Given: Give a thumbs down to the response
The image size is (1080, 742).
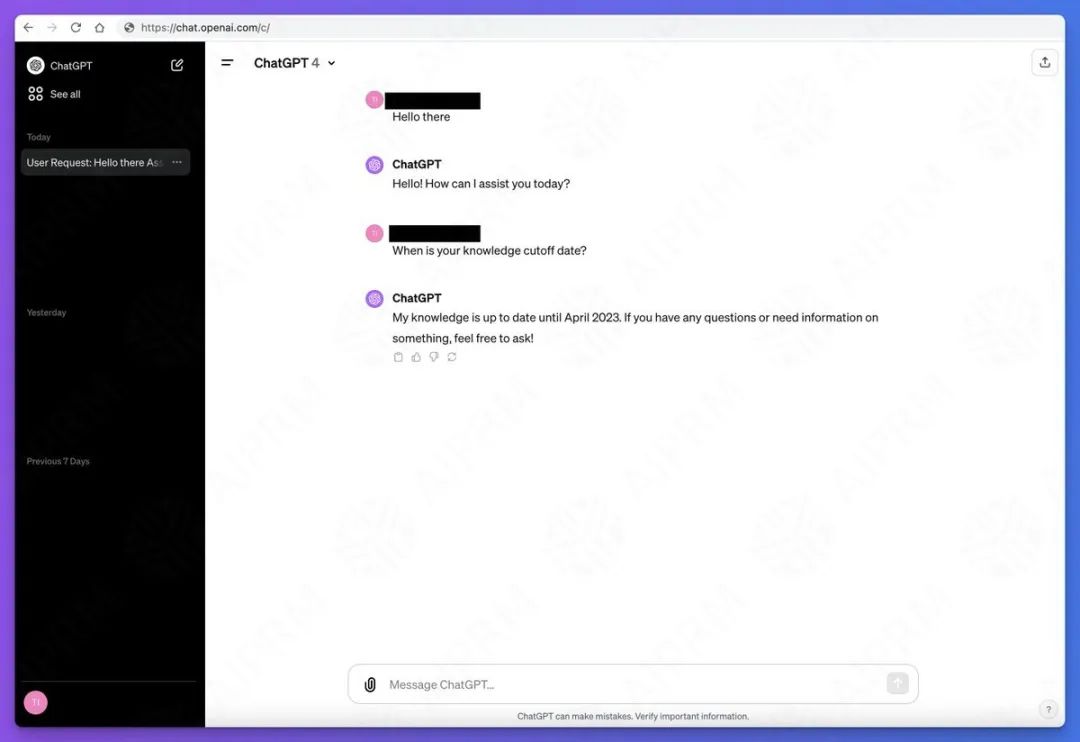Looking at the screenshot, I should click(434, 357).
